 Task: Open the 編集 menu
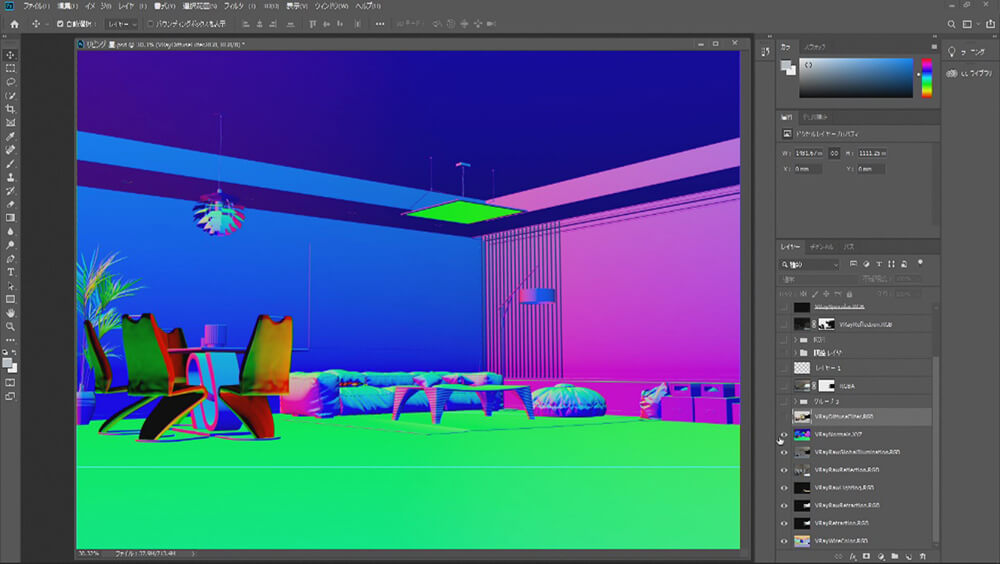coord(67,6)
